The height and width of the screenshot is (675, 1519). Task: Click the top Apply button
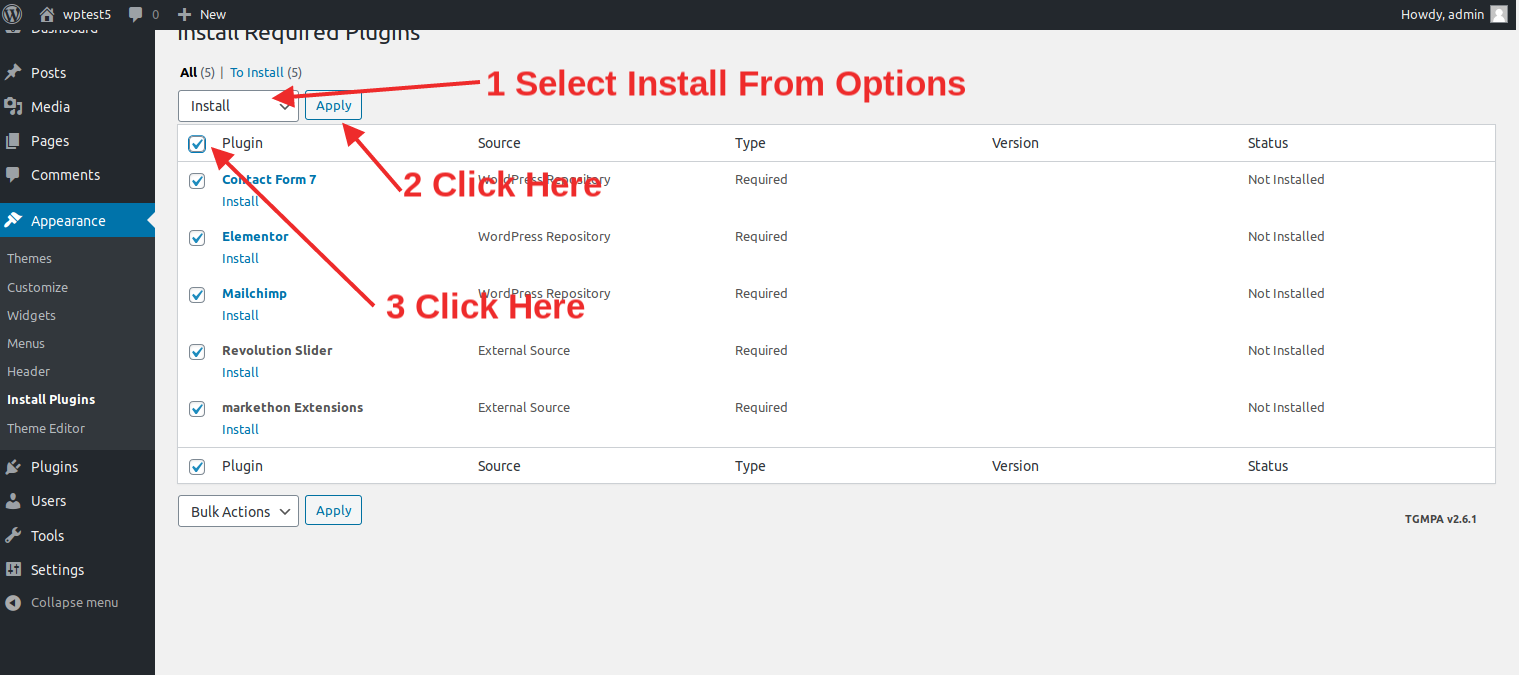click(x=333, y=105)
